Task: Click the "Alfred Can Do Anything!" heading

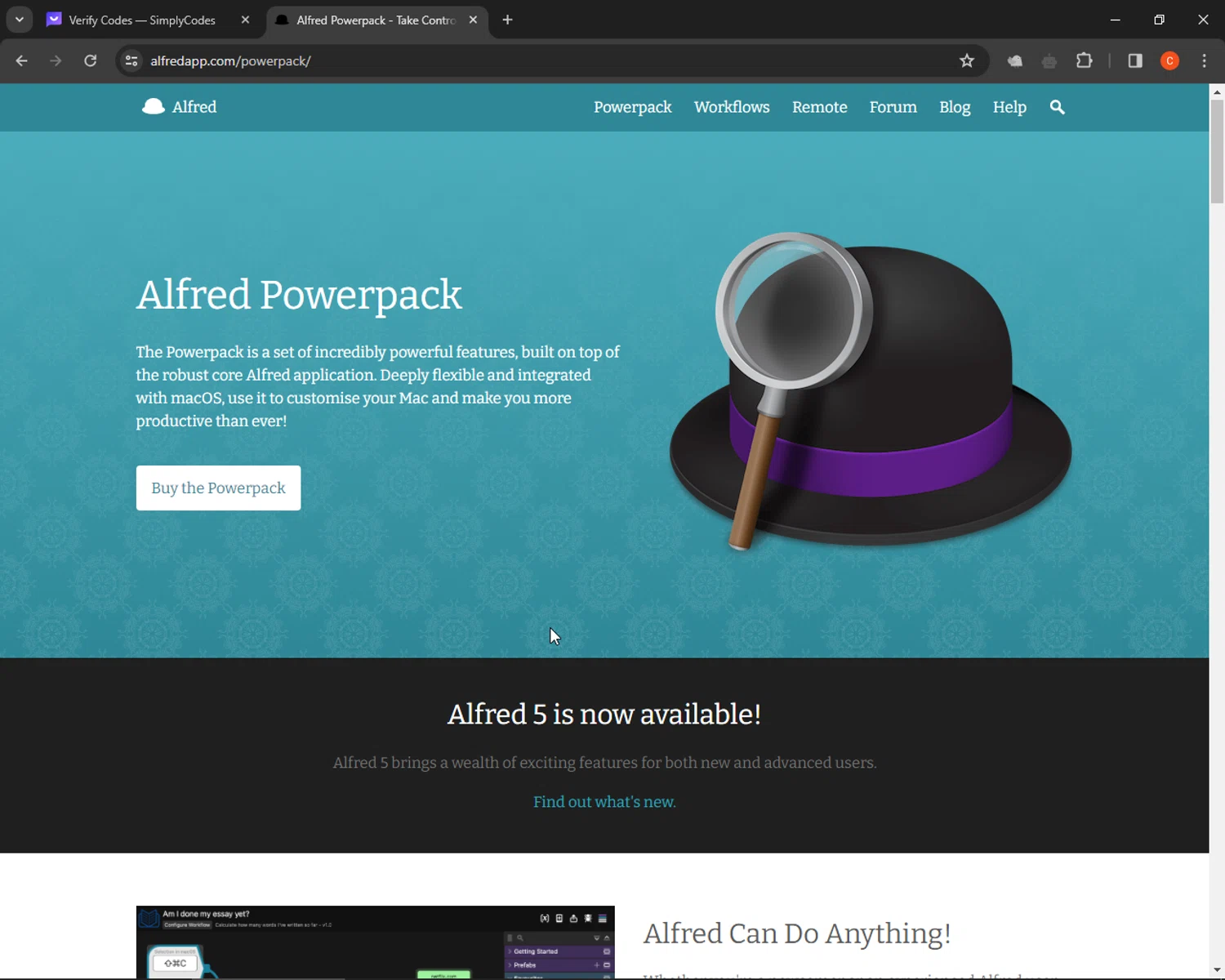Action: (797, 933)
